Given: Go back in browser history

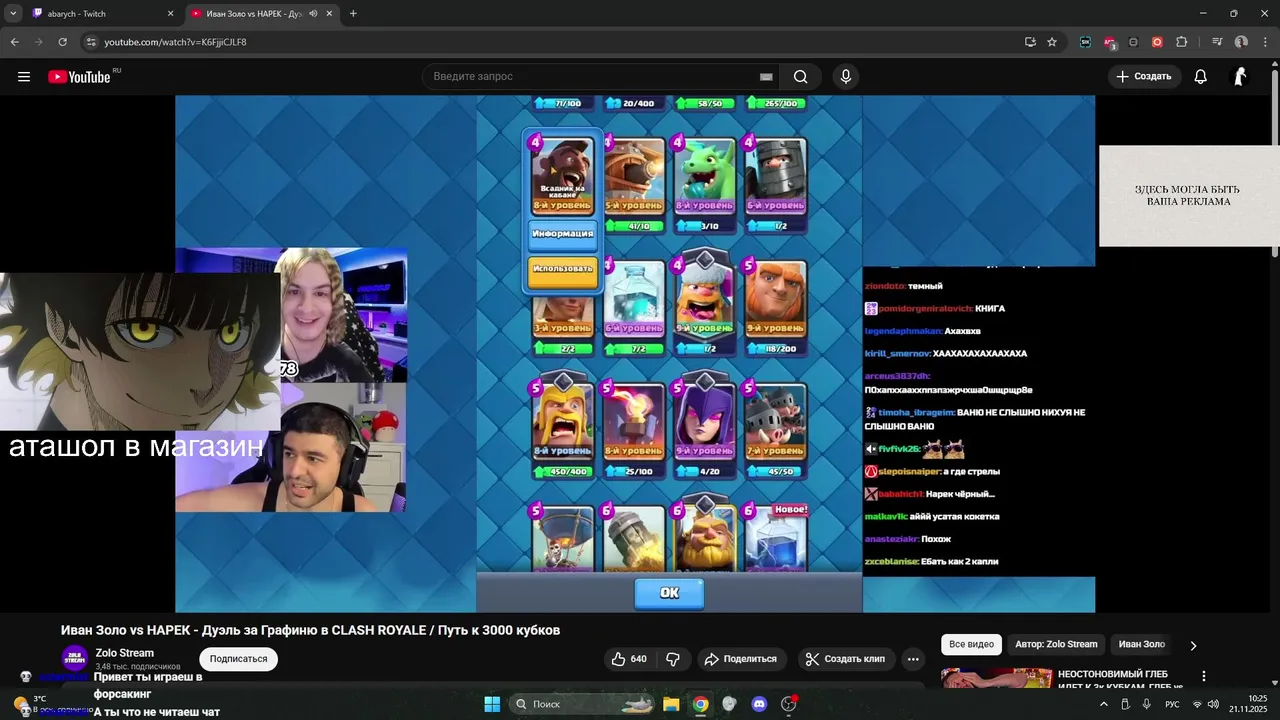Looking at the screenshot, I should [15, 42].
